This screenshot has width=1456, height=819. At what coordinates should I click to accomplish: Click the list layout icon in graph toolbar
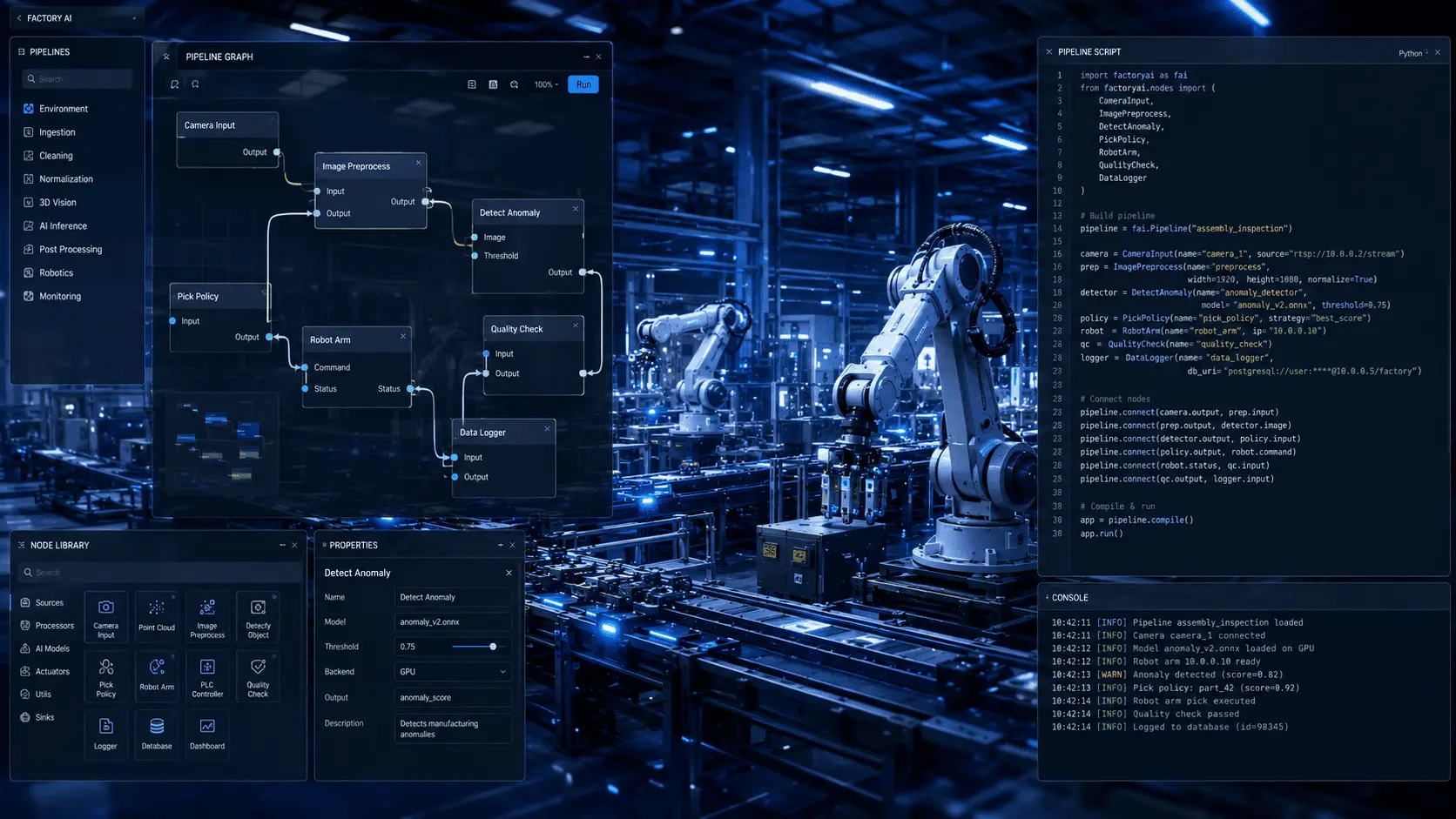(472, 84)
